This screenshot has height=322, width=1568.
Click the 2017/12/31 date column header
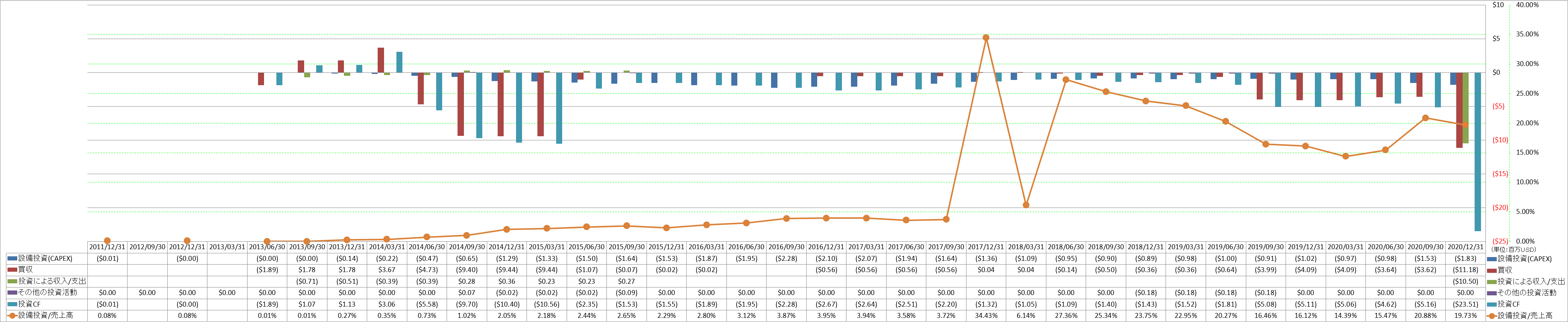pos(986,247)
